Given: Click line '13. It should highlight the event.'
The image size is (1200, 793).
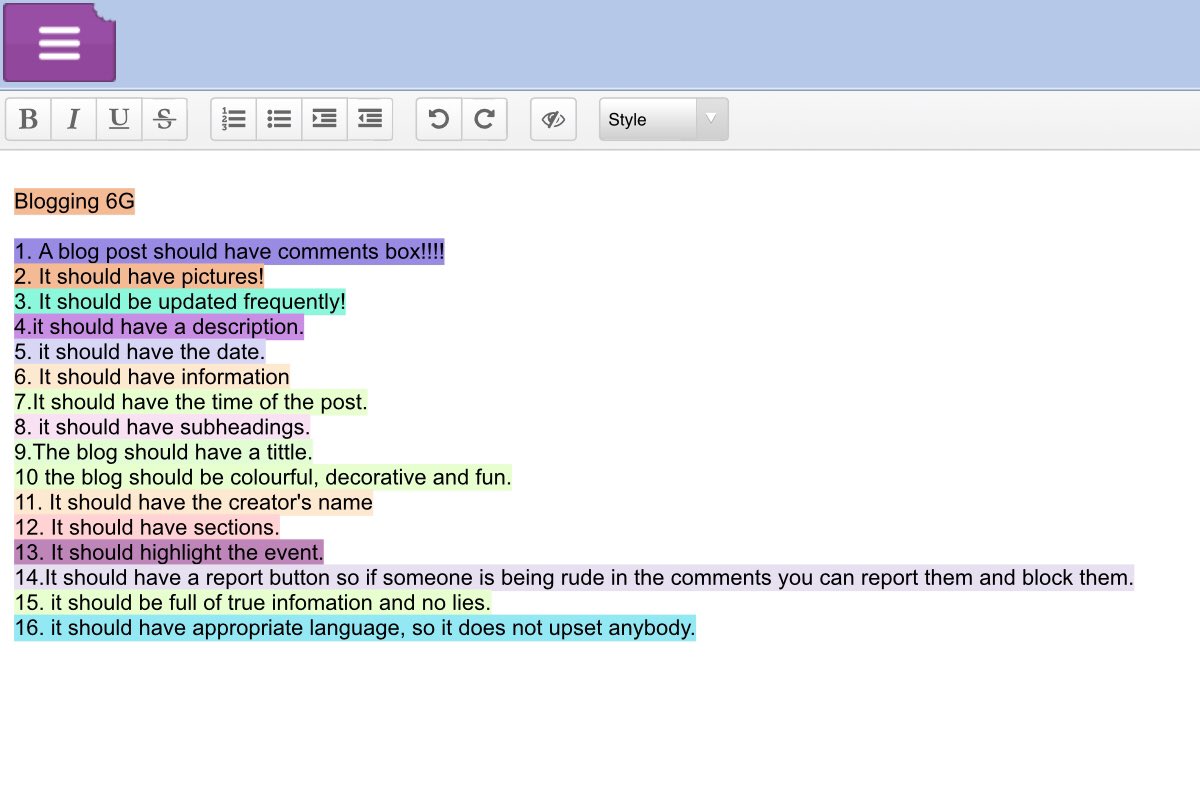Looking at the screenshot, I should click(x=169, y=552).
